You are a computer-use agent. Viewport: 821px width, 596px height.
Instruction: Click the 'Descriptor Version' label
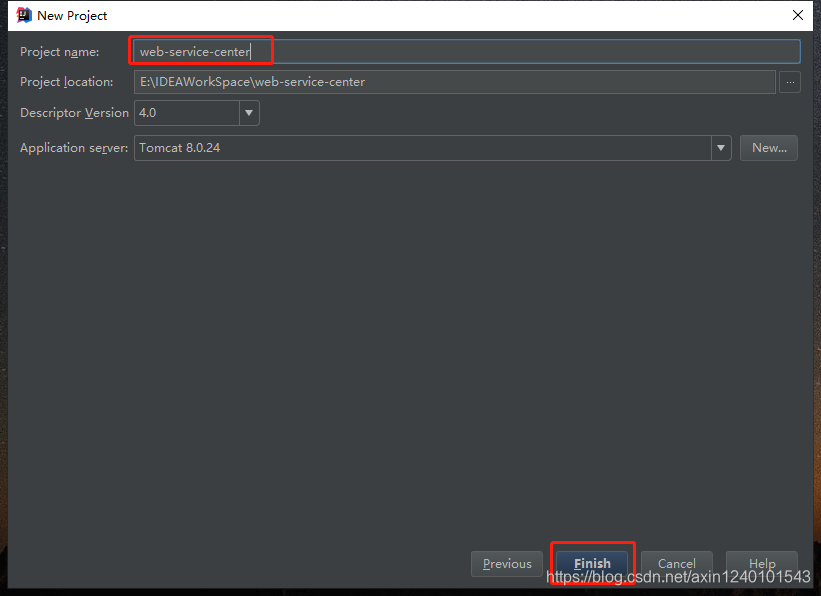(x=74, y=113)
